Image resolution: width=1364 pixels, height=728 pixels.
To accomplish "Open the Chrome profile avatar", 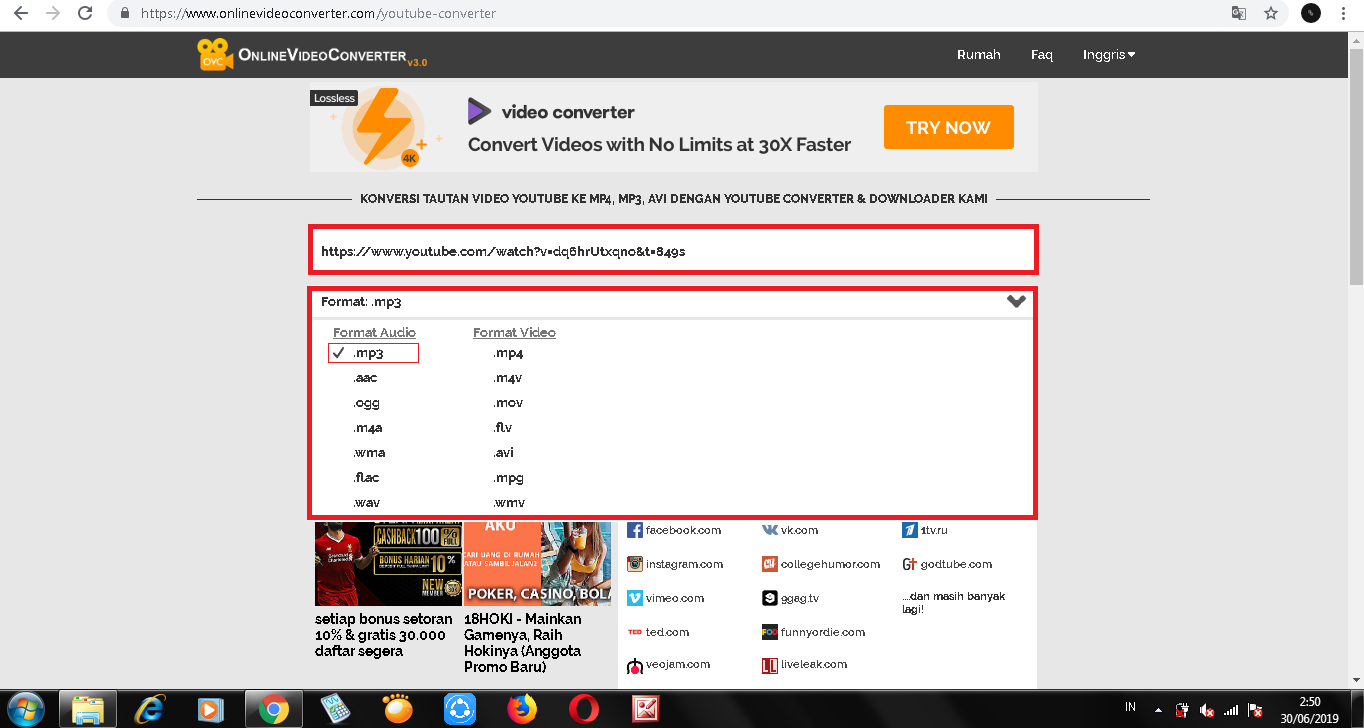I will click(1311, 14).
